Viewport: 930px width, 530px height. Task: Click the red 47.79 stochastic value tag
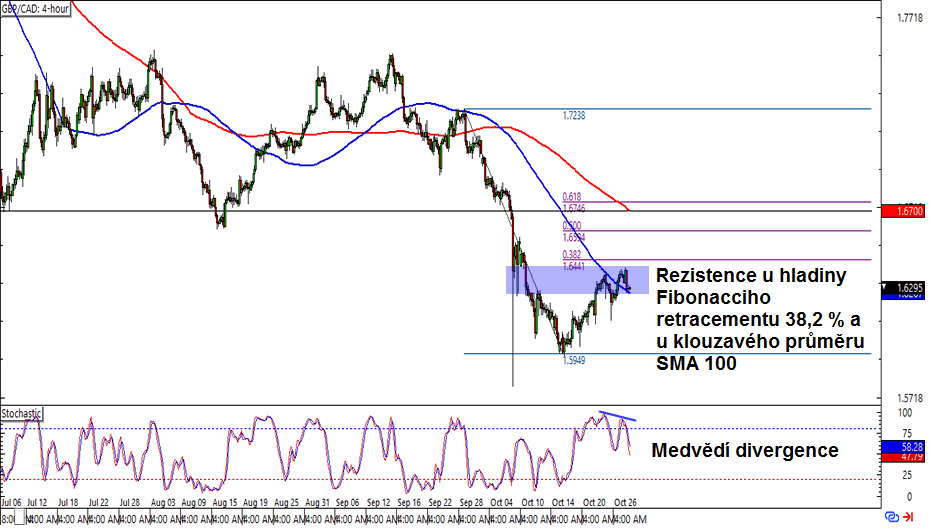coord(903,457)
